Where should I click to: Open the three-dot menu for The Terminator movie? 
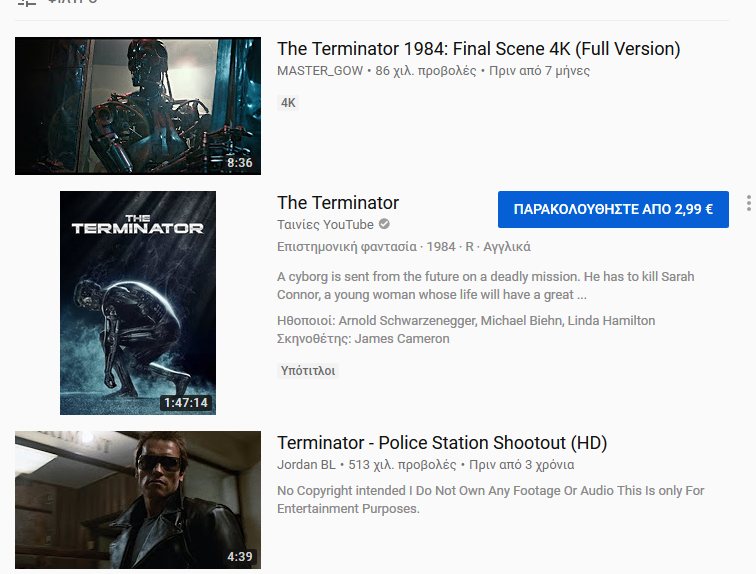pos(748,203)
